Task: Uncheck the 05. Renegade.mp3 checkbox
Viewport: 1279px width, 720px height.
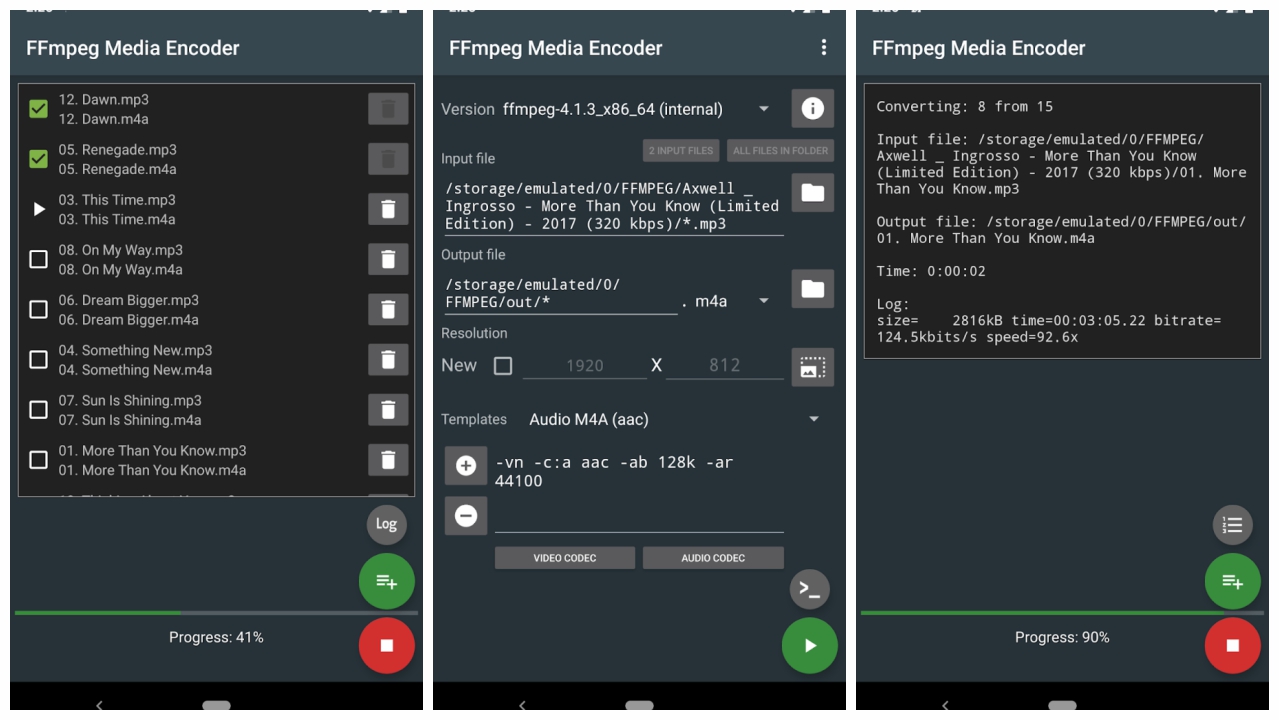Action: click(x=39, y=159)
